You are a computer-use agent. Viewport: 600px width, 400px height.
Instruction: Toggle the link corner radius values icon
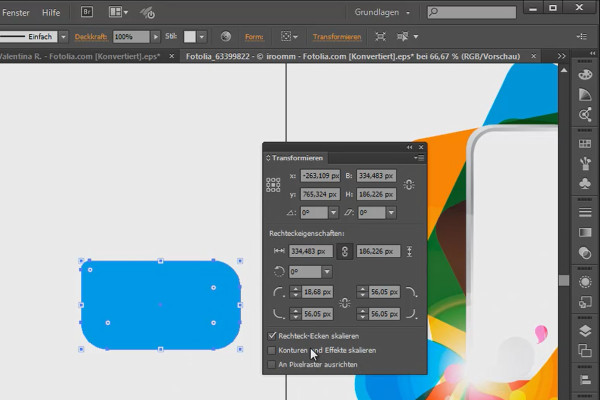(344, 303)
